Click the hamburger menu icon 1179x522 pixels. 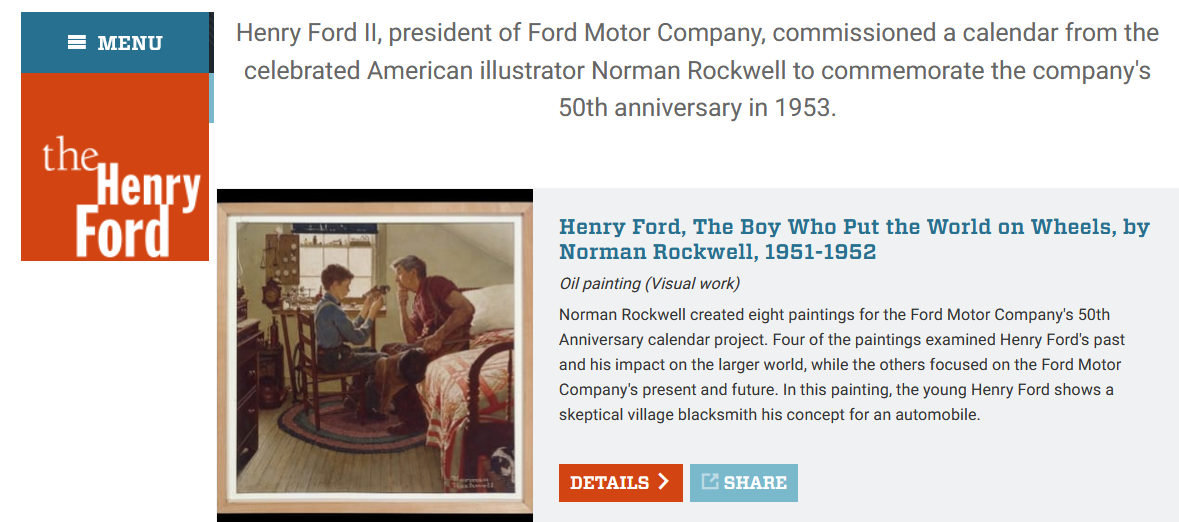[76, 42]
